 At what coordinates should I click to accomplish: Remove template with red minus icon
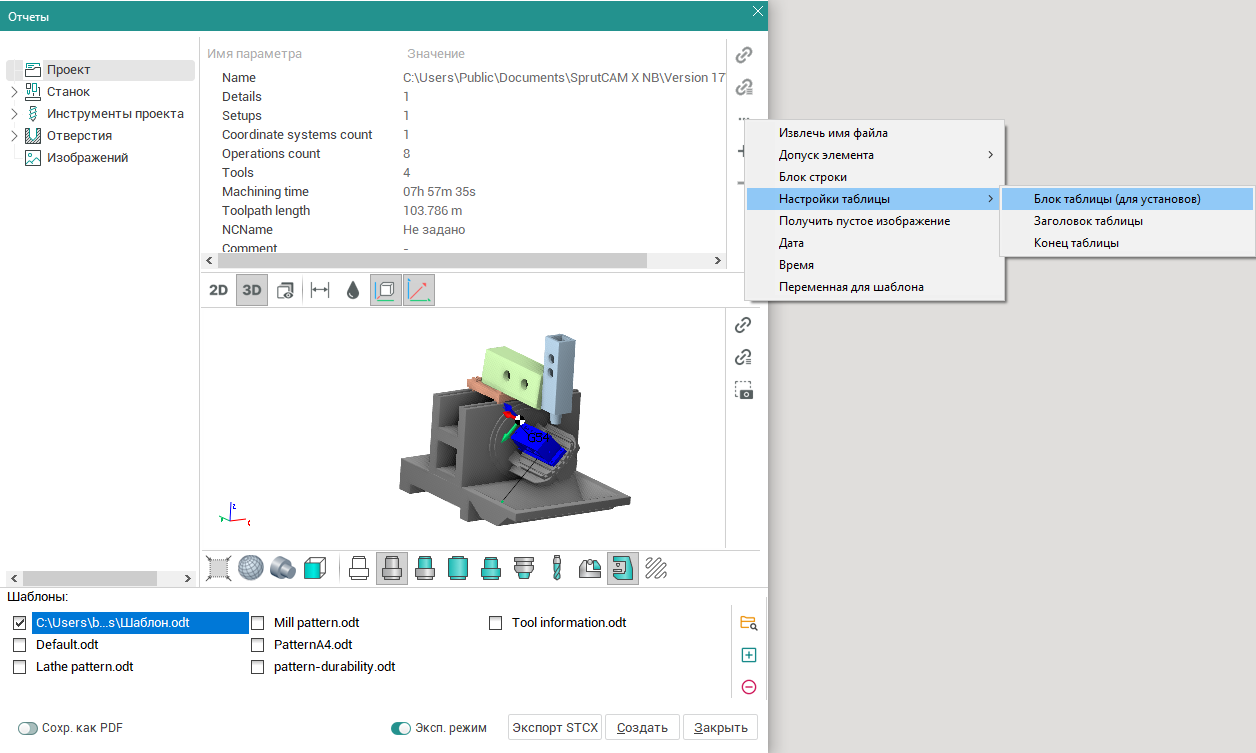[x=748, y=687]
